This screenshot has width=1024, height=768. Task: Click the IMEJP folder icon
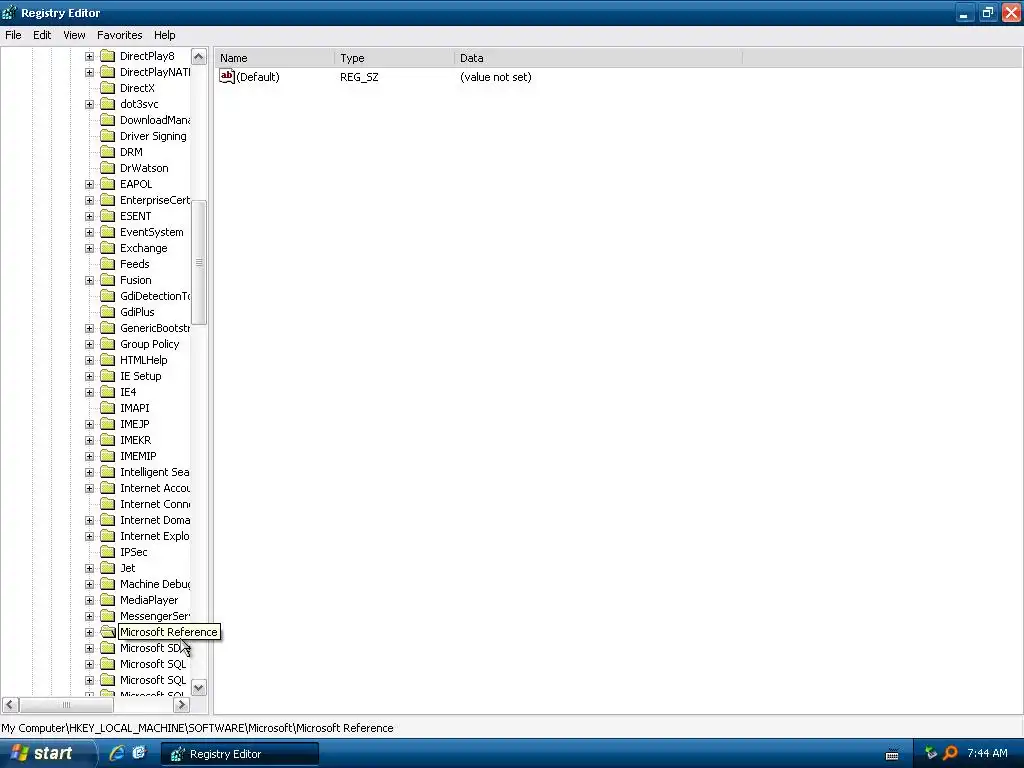click(x=108, y=424)
